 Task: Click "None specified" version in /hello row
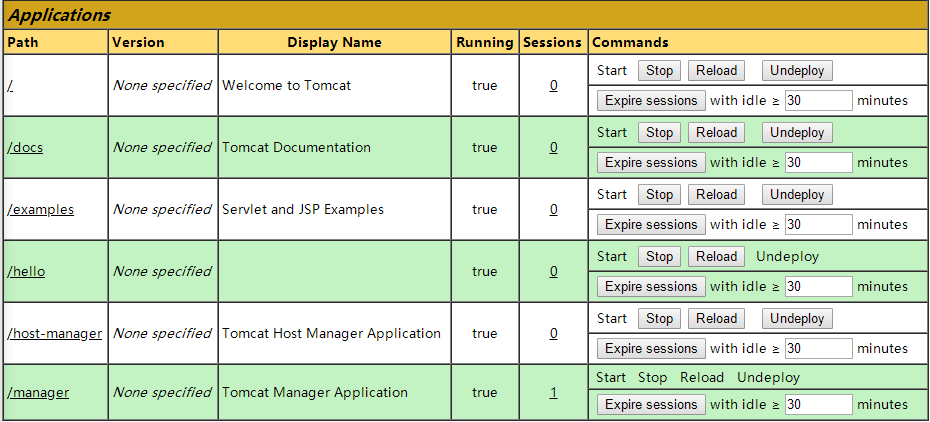(162, 271)
